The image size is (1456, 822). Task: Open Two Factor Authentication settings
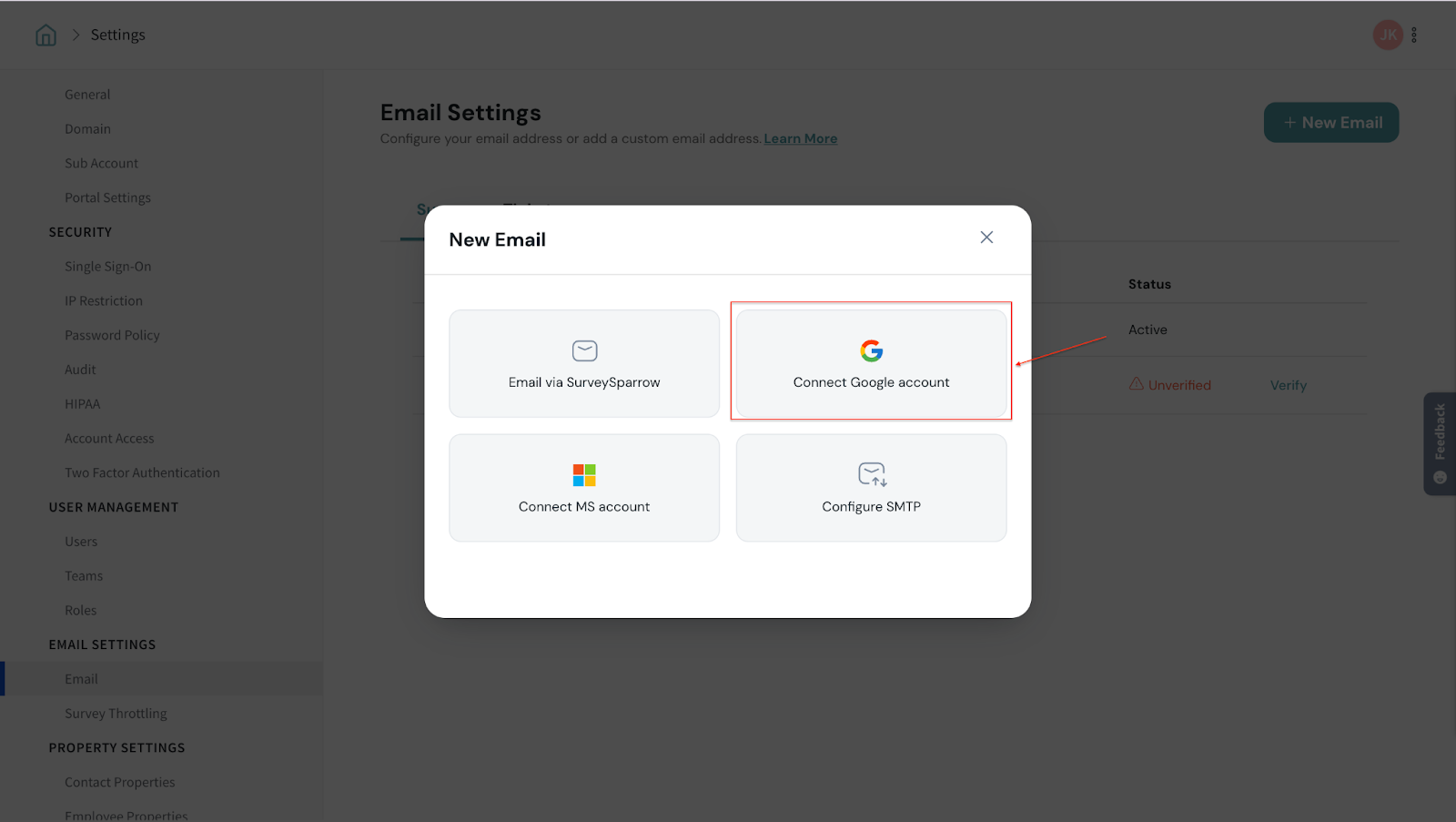[142, 472]
